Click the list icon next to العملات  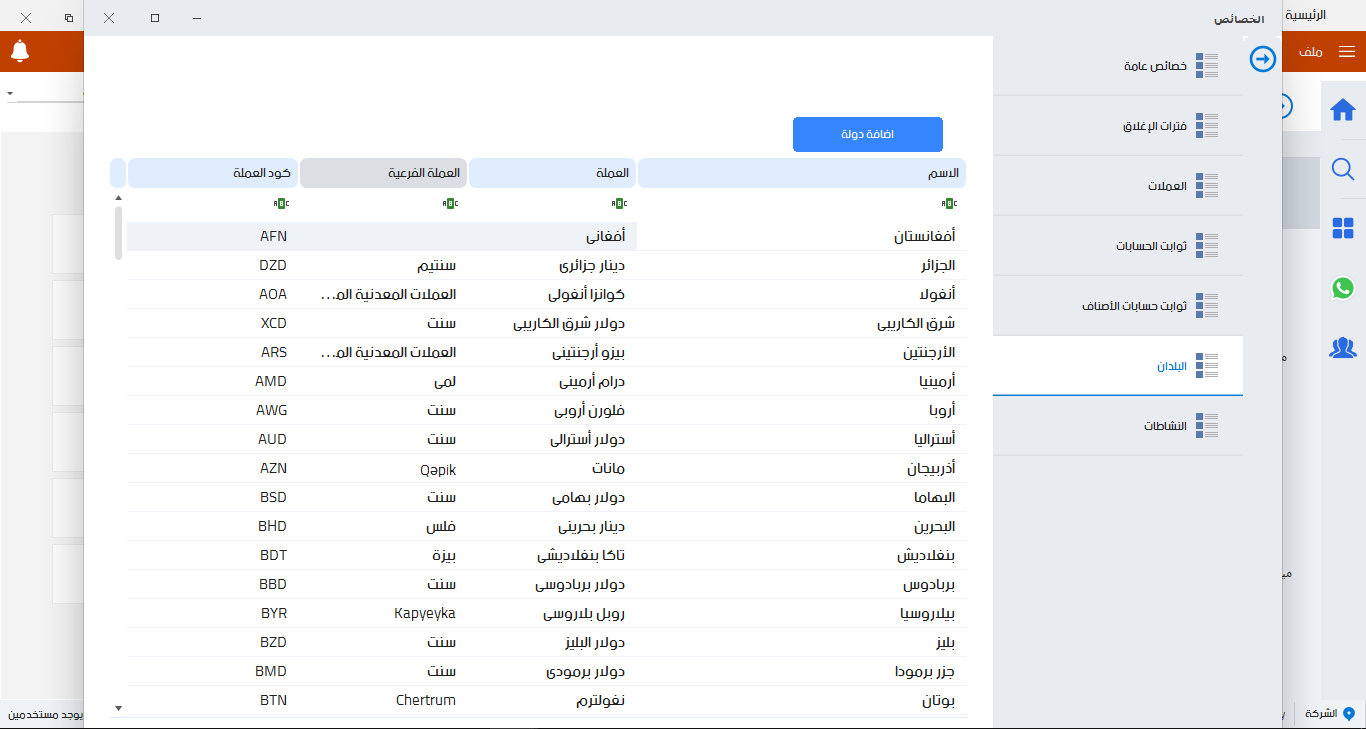pyautogui.click(x=1207, y=186)
